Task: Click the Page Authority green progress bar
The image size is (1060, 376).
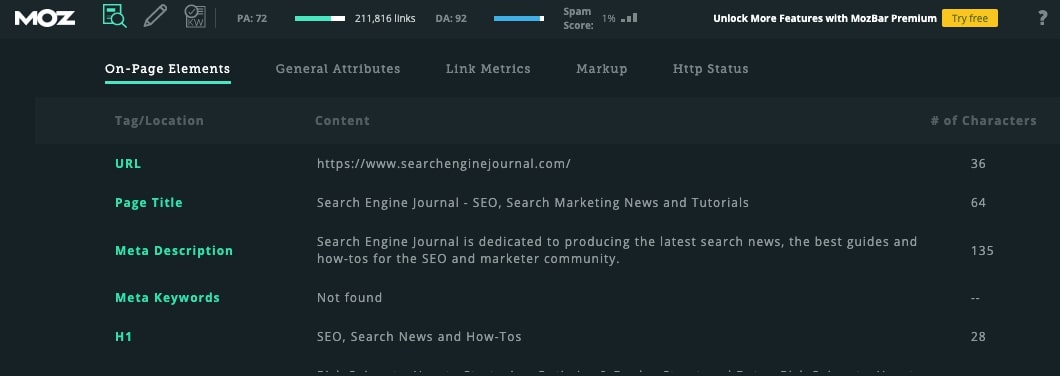Action: pos(320,18)
